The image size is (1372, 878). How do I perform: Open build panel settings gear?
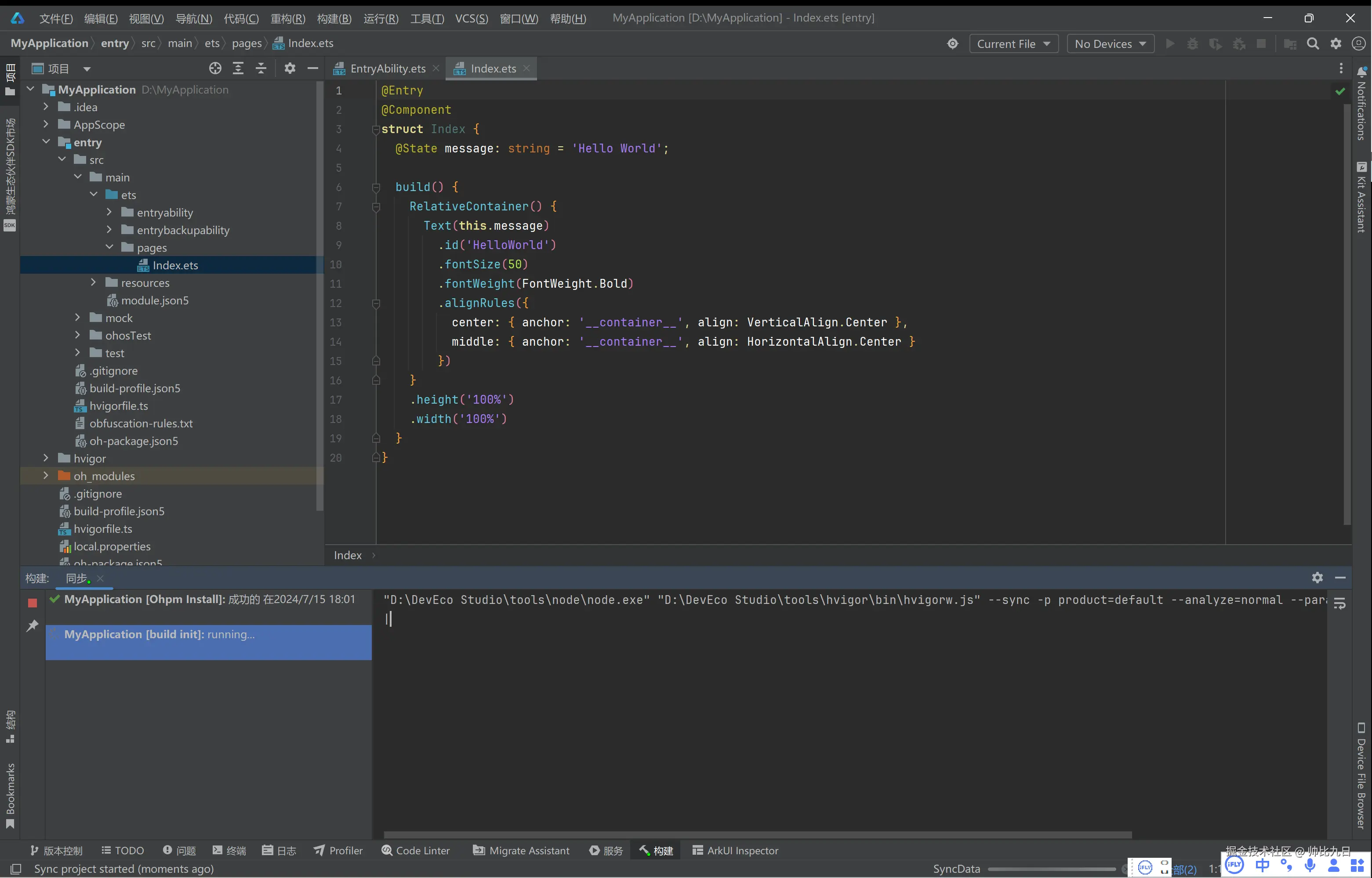point(1317,578)
